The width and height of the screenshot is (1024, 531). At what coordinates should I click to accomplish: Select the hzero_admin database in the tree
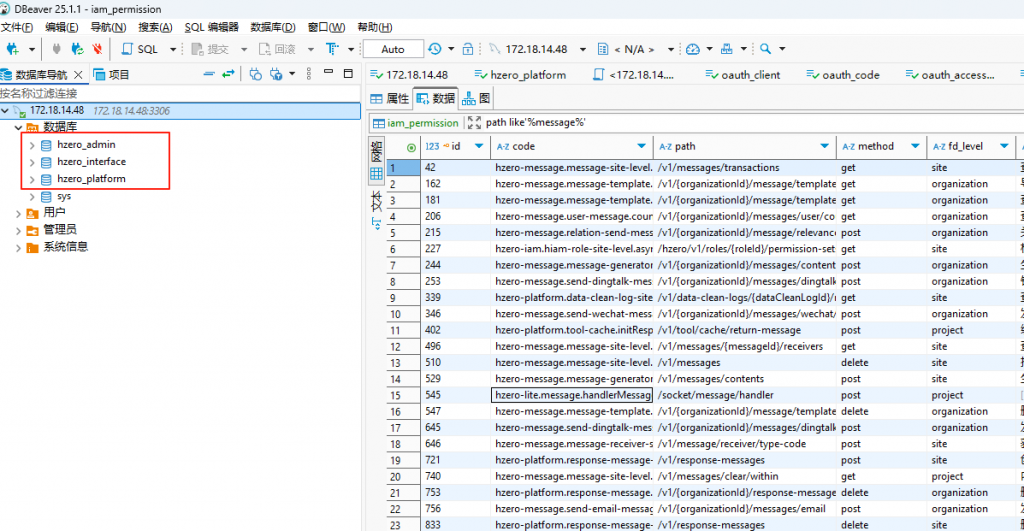tap(86, 144)
